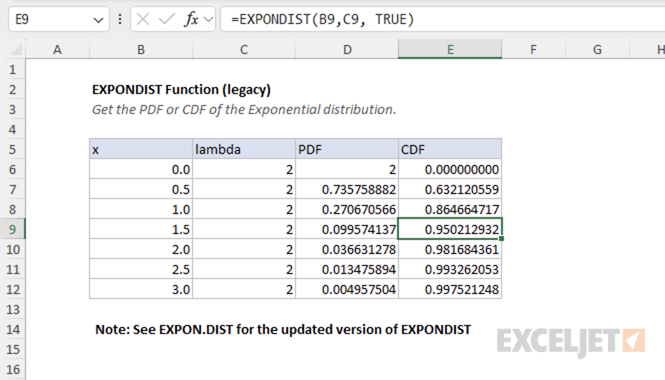The width and height of the screenshot is (665, 380).
Task: Select row 8 header
Action: pyautogui.click(x=13, y=209)
